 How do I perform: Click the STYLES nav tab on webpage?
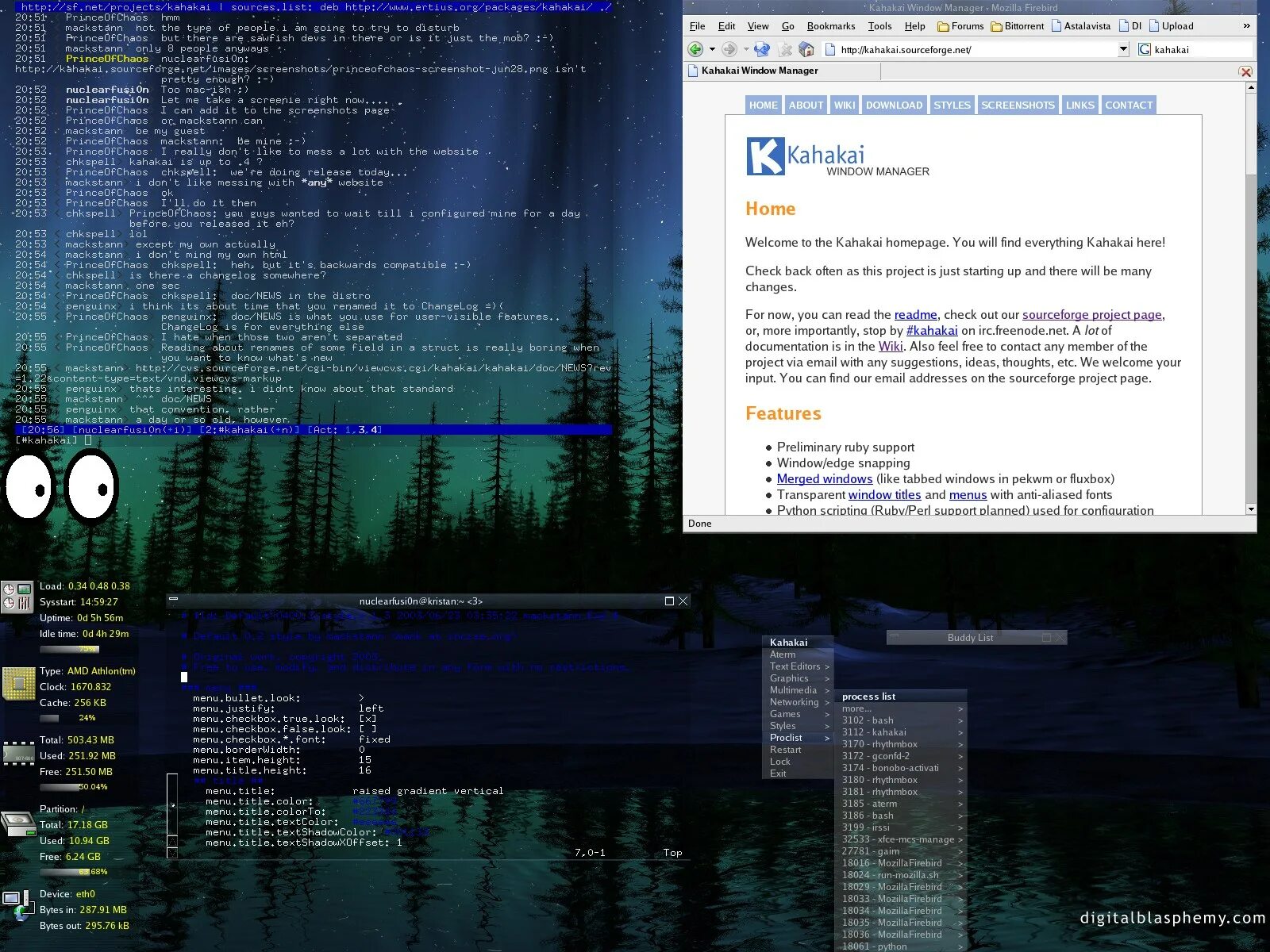pyautogui.click(x=952, y=105)
